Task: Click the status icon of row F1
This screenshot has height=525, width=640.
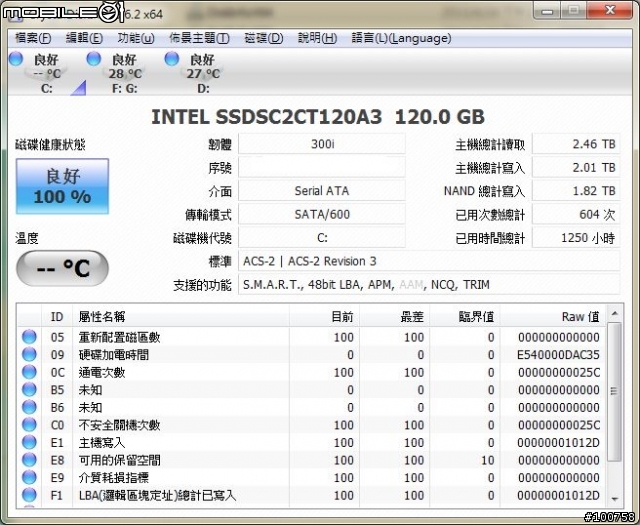Action: pyautogui.click(x=29, y=495)
